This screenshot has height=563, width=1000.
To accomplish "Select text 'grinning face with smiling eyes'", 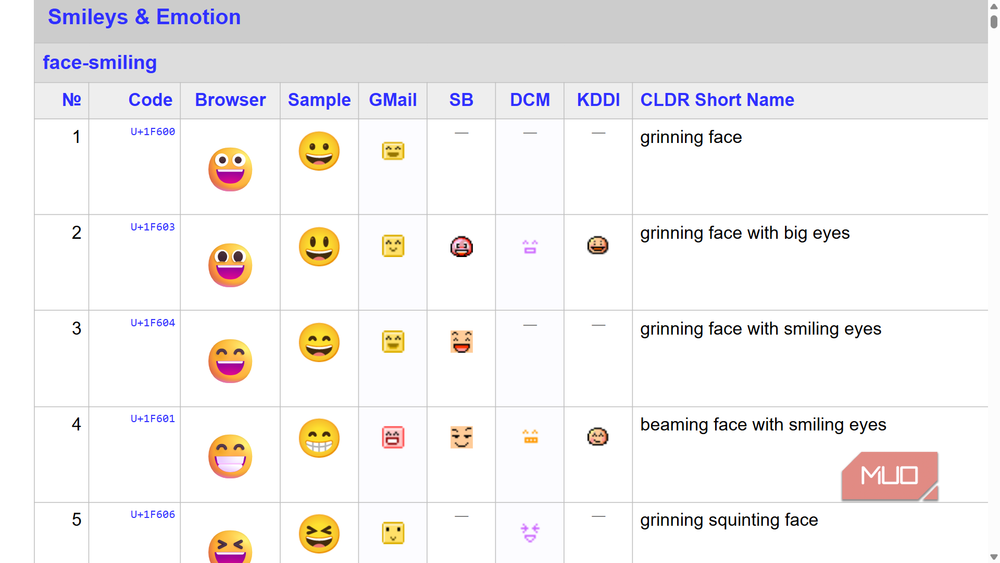I will (761, 329).
